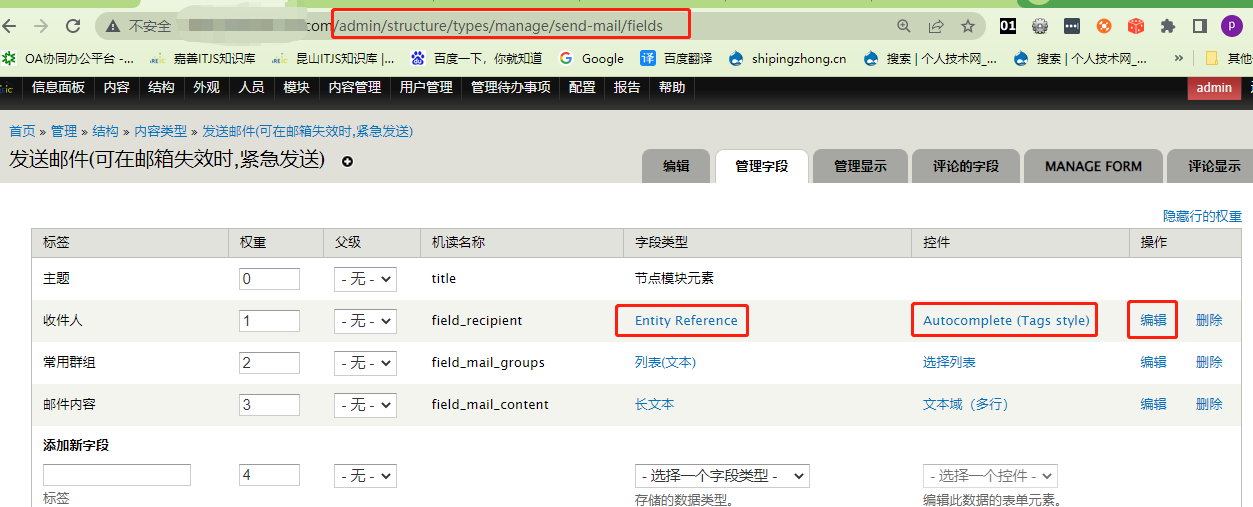Open the 内容管理 admin menu
The height and width of the screenshot is (507, 1253).
coord(355,87)
